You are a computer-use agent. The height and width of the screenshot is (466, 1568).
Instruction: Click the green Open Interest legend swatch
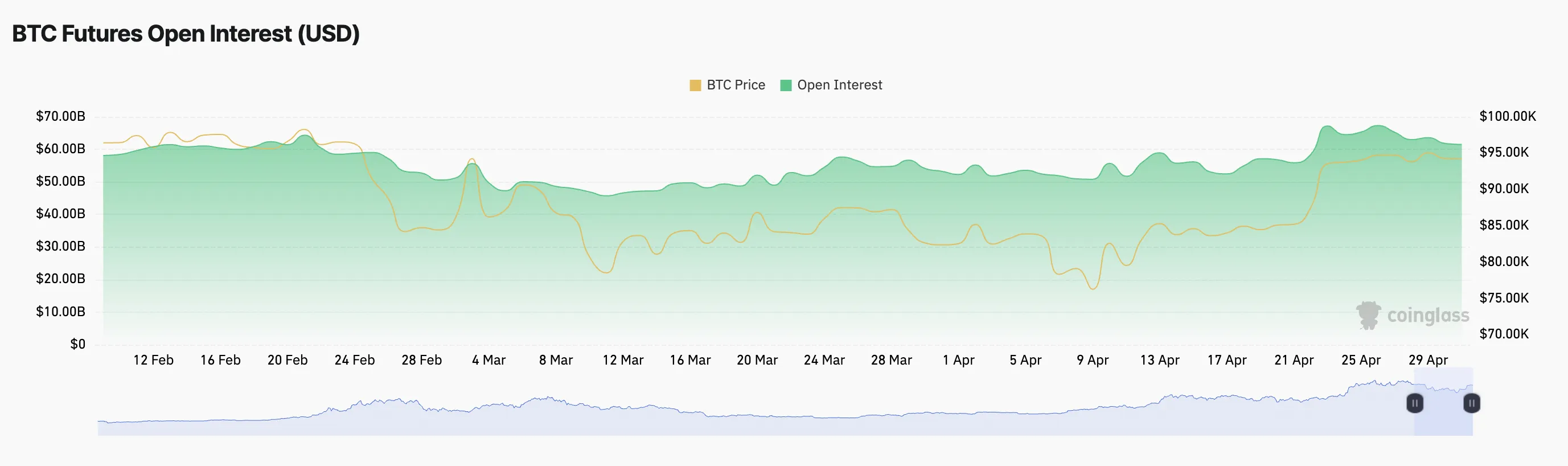[x=786, y=85]
